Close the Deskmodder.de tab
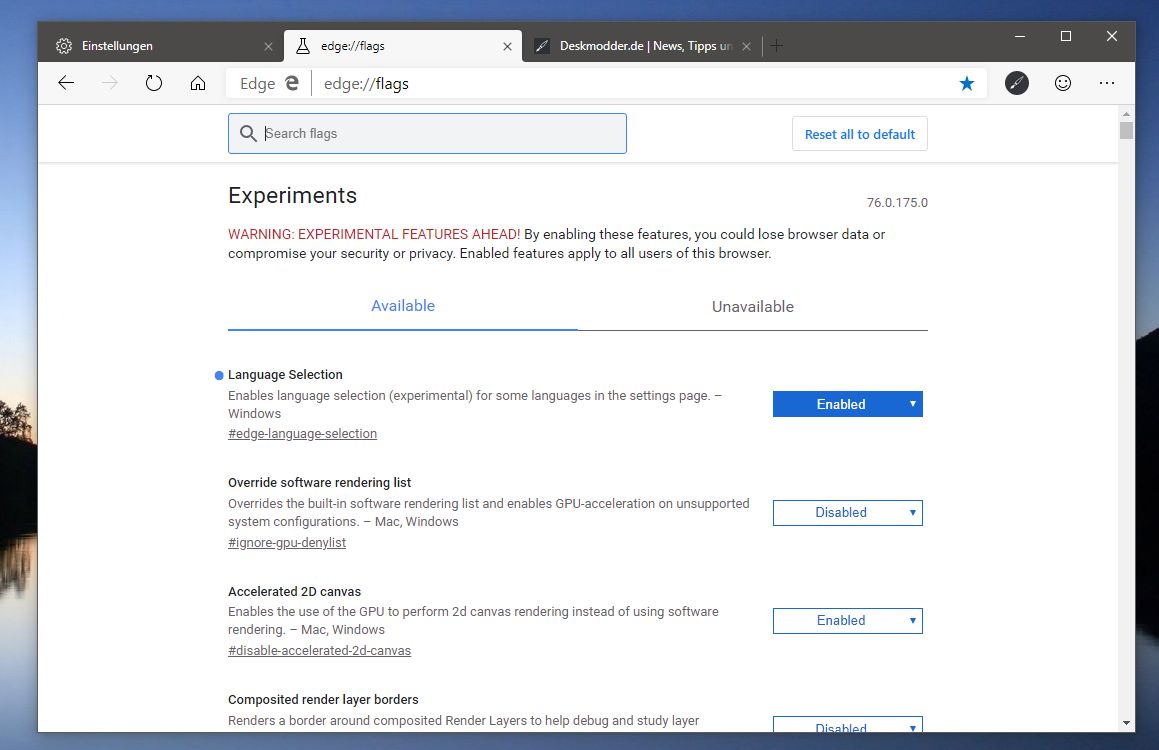Viewport: 1159px width, 750px height. 747,47
